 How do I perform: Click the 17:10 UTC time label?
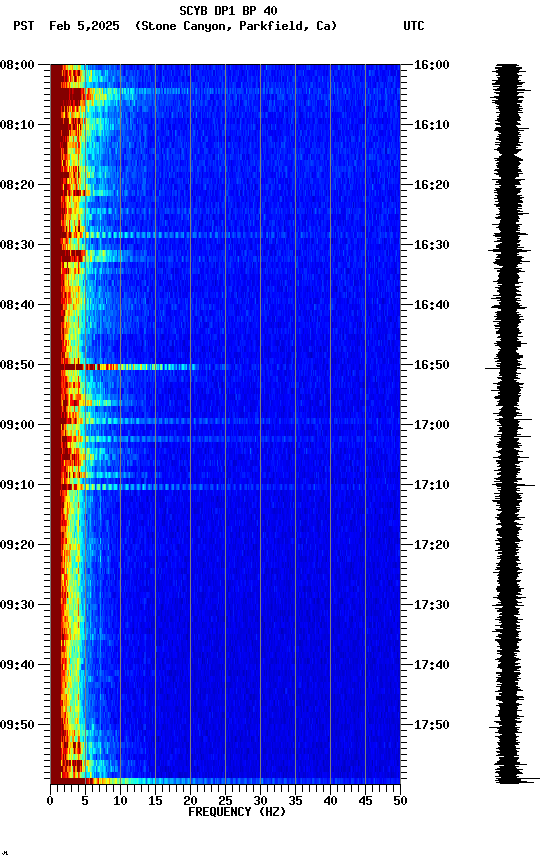(431, 485)
